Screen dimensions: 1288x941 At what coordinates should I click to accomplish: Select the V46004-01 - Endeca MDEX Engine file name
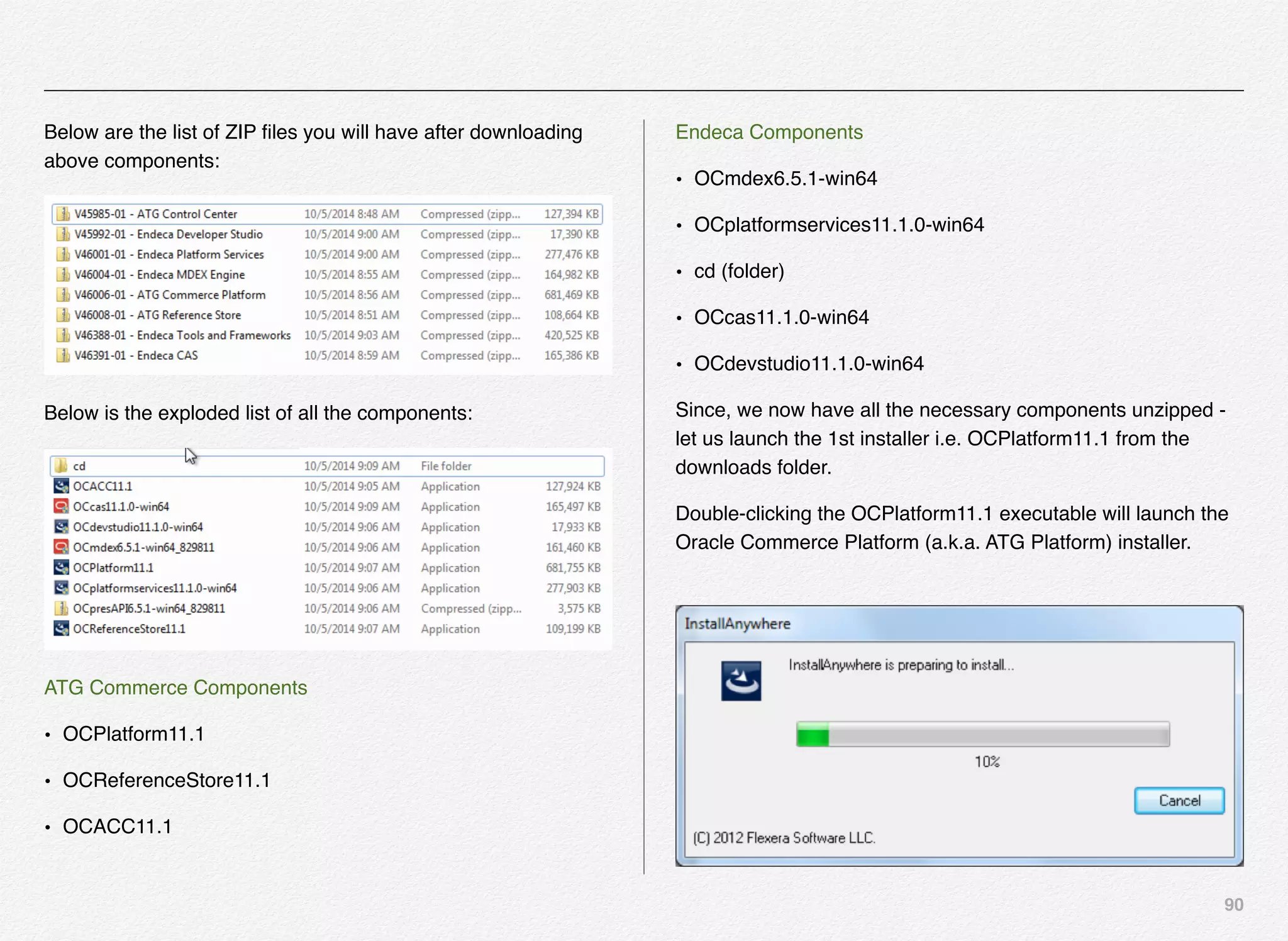[x=160, y=275]
